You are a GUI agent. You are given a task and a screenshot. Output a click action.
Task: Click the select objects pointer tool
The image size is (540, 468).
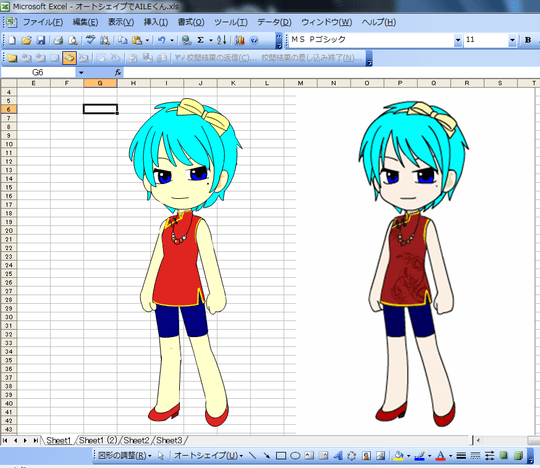coord(161,456)
